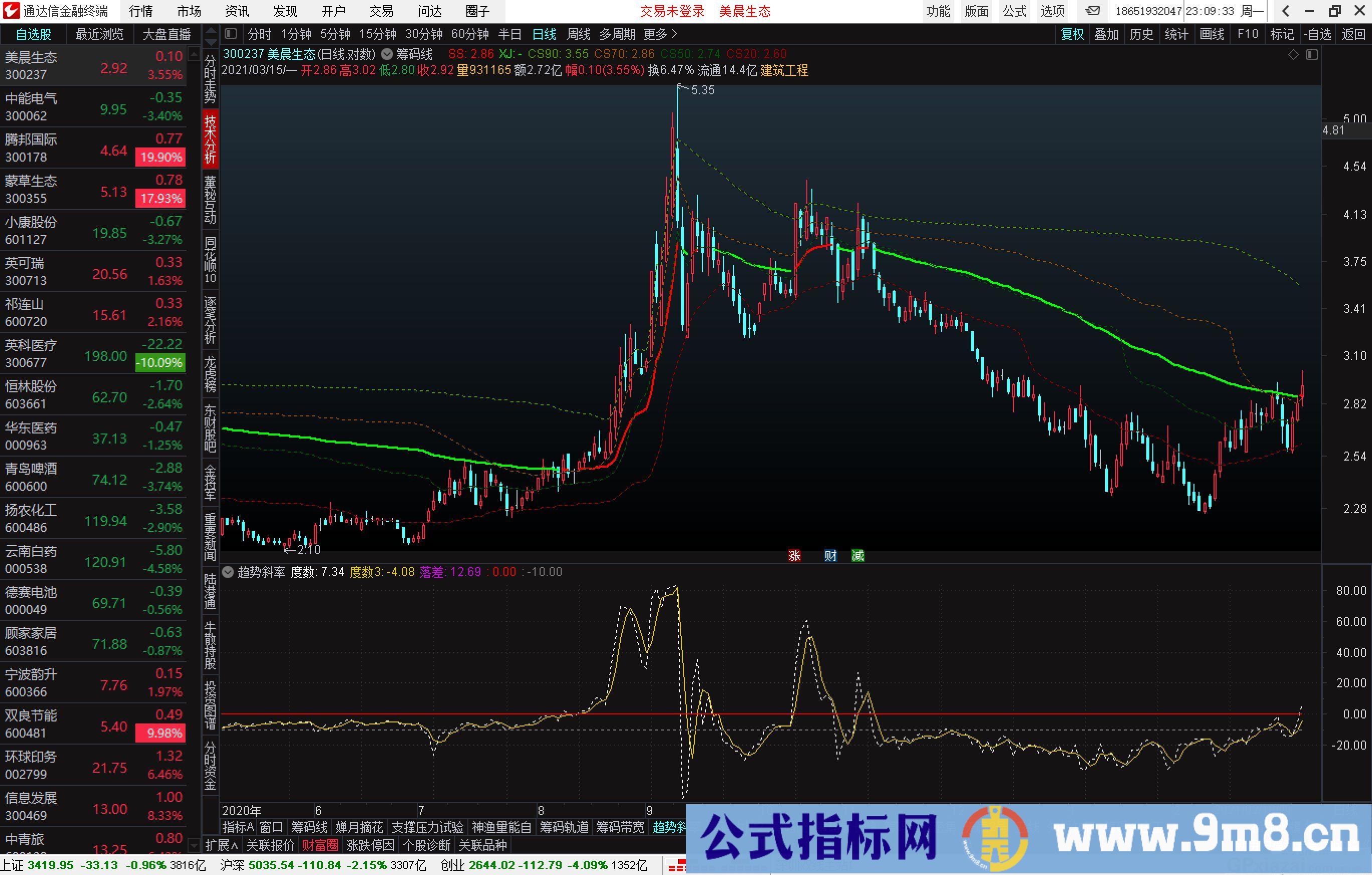
Task: Click the red 涨 marker under chart
Action: 794,555
